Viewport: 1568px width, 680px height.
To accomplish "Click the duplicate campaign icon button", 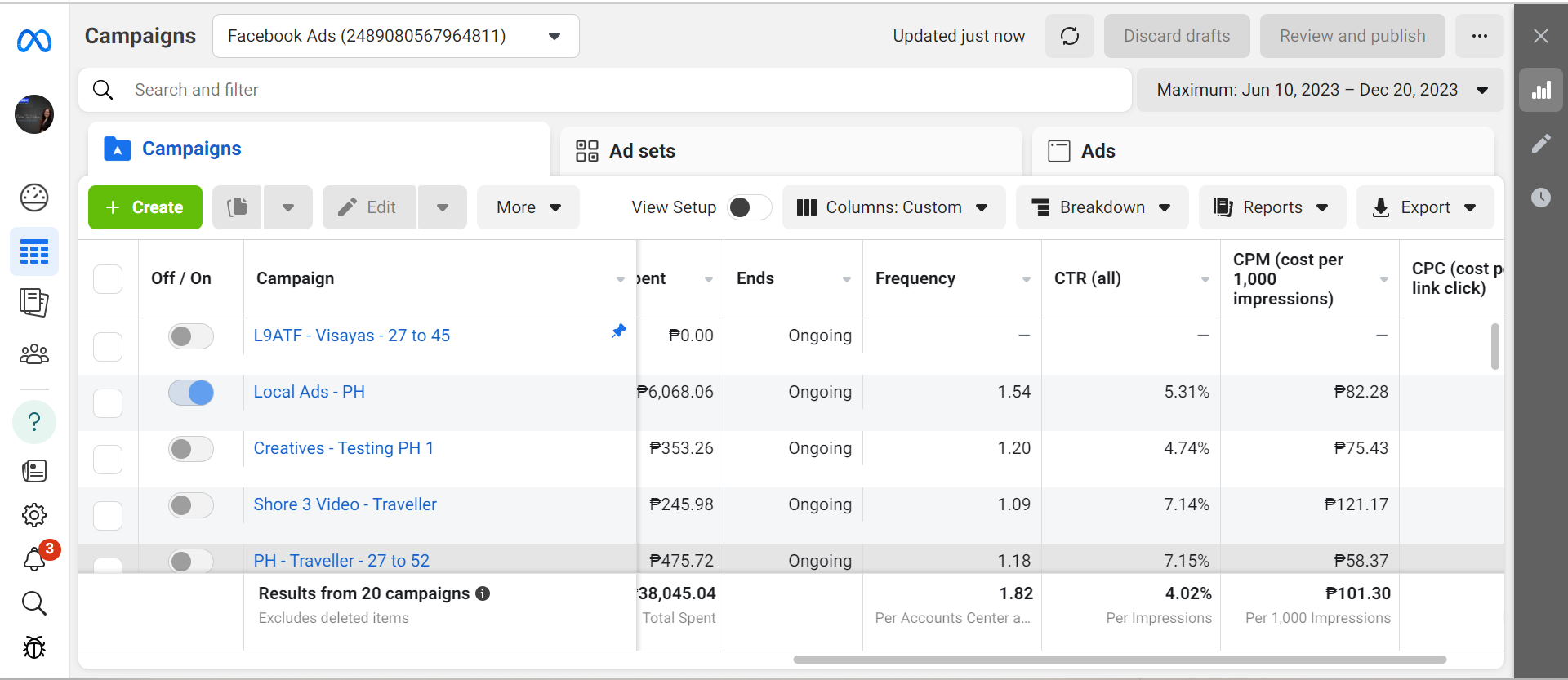I will [x=237, y=207].
